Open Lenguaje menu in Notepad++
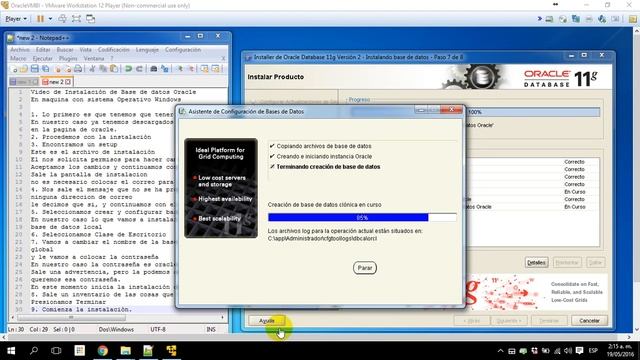 (147, 49)
